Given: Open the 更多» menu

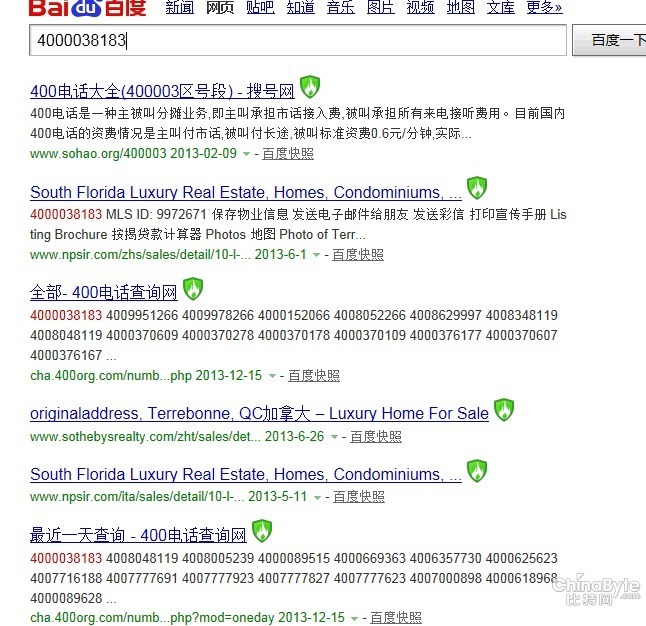Looking at the screenshot, I should coord(544,8).
